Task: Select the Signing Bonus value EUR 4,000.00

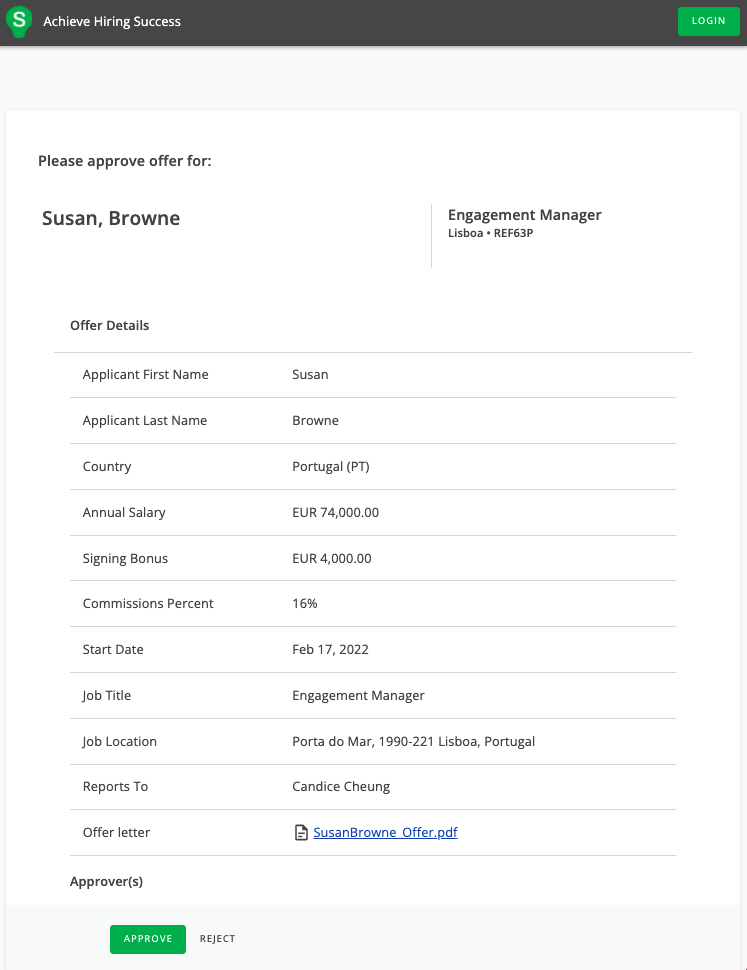Action: coord(331,559)
